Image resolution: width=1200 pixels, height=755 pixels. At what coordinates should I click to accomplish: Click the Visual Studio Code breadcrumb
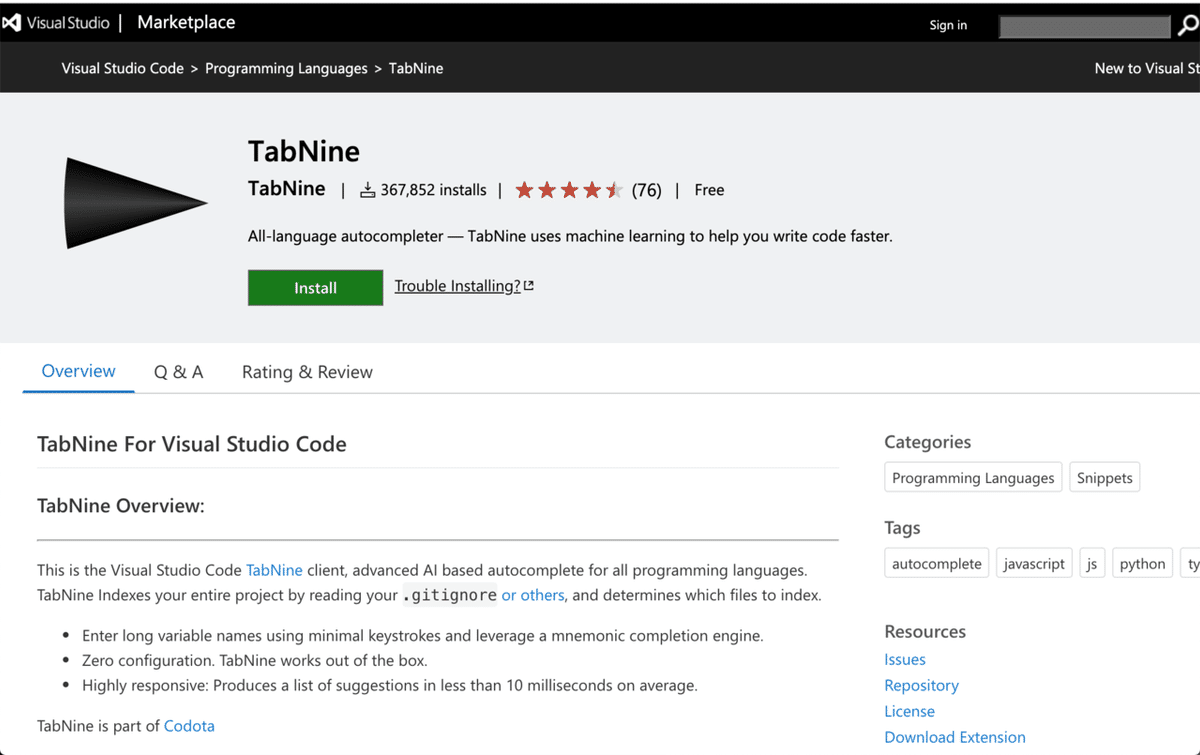122,68
